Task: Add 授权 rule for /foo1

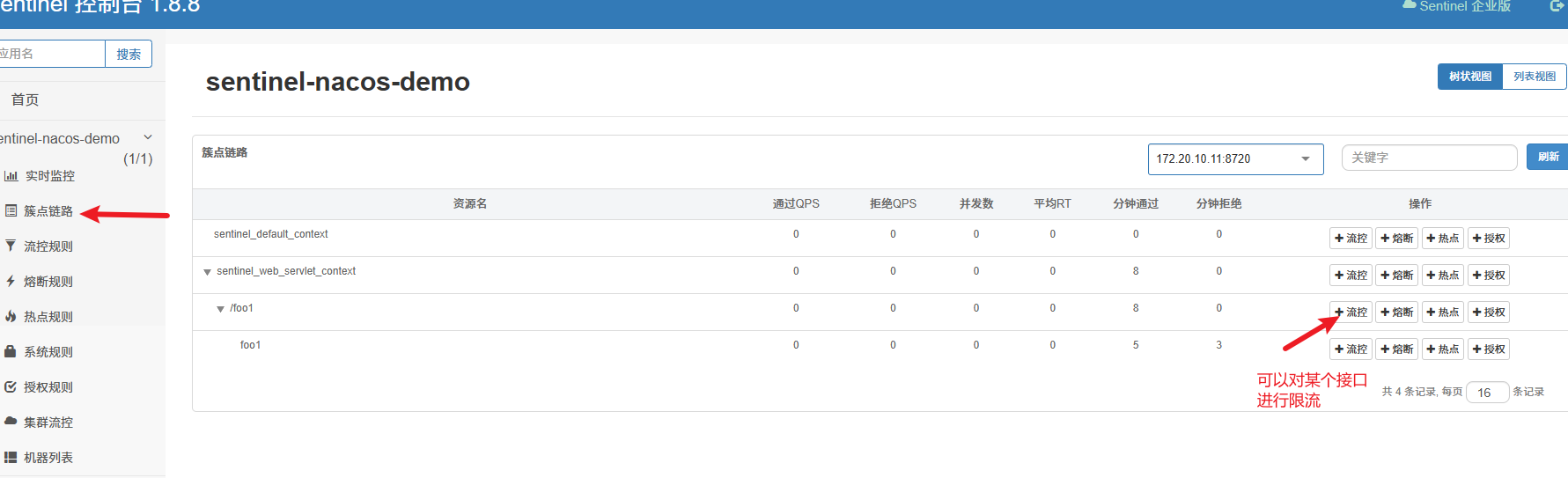Action: (1489, 313)
